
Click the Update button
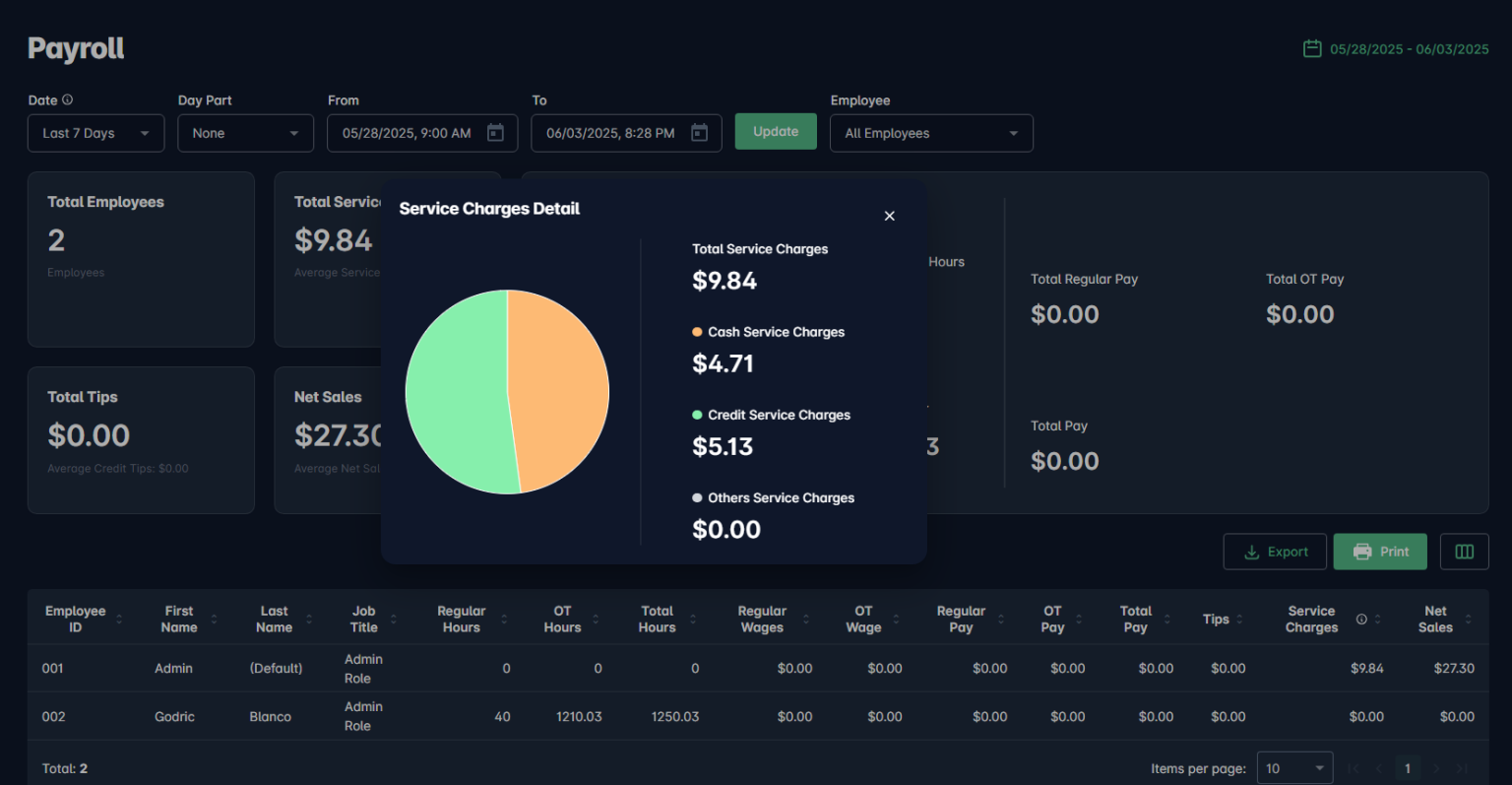point(776,131)
